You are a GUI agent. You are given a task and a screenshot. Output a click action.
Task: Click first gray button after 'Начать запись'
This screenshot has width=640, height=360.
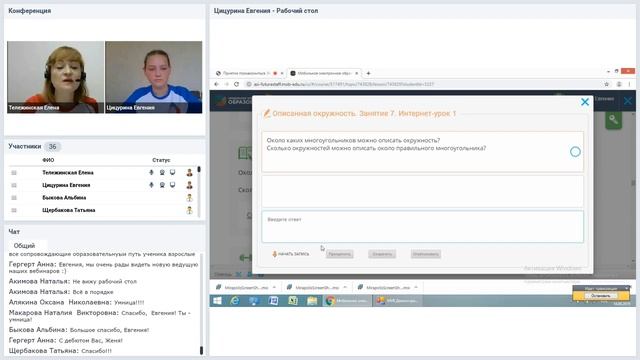[x=340, y=254]
